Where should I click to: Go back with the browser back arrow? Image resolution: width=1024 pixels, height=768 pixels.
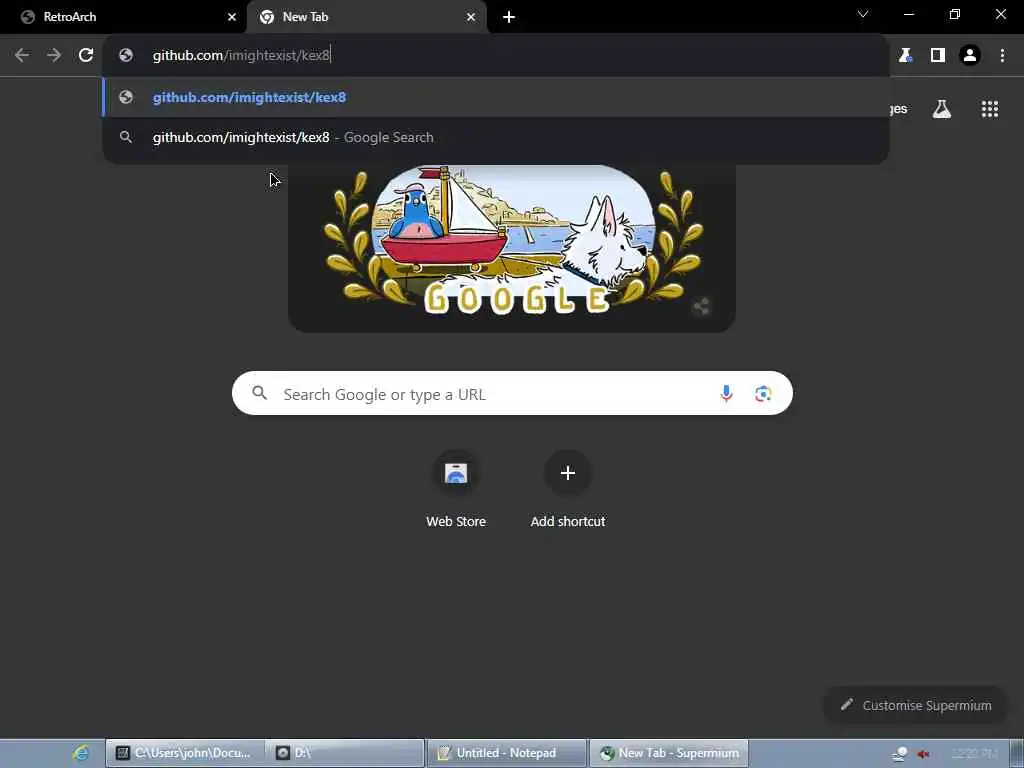[x=22, y=56]
